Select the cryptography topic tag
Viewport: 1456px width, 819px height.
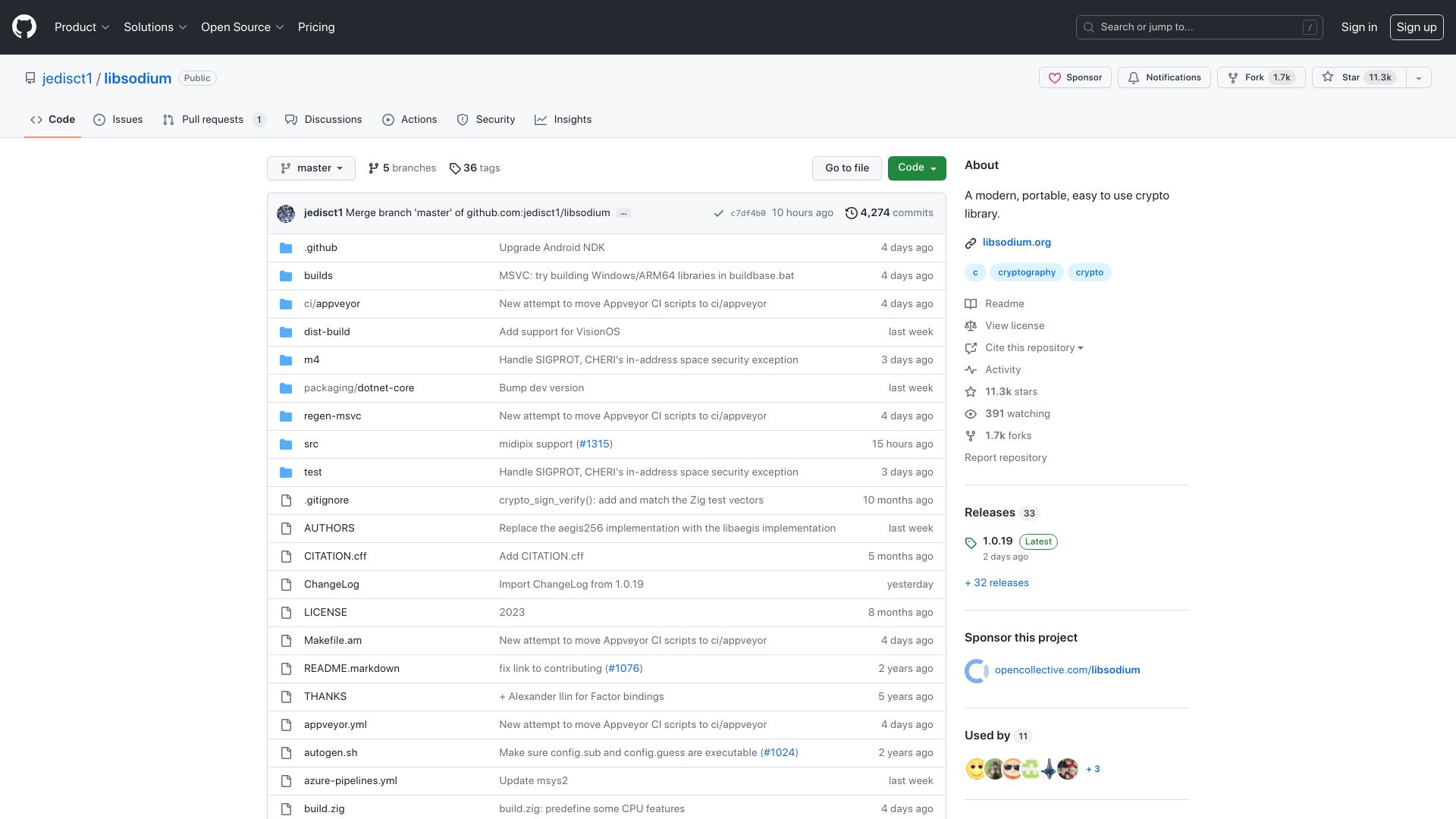[x=1027, y=273]
